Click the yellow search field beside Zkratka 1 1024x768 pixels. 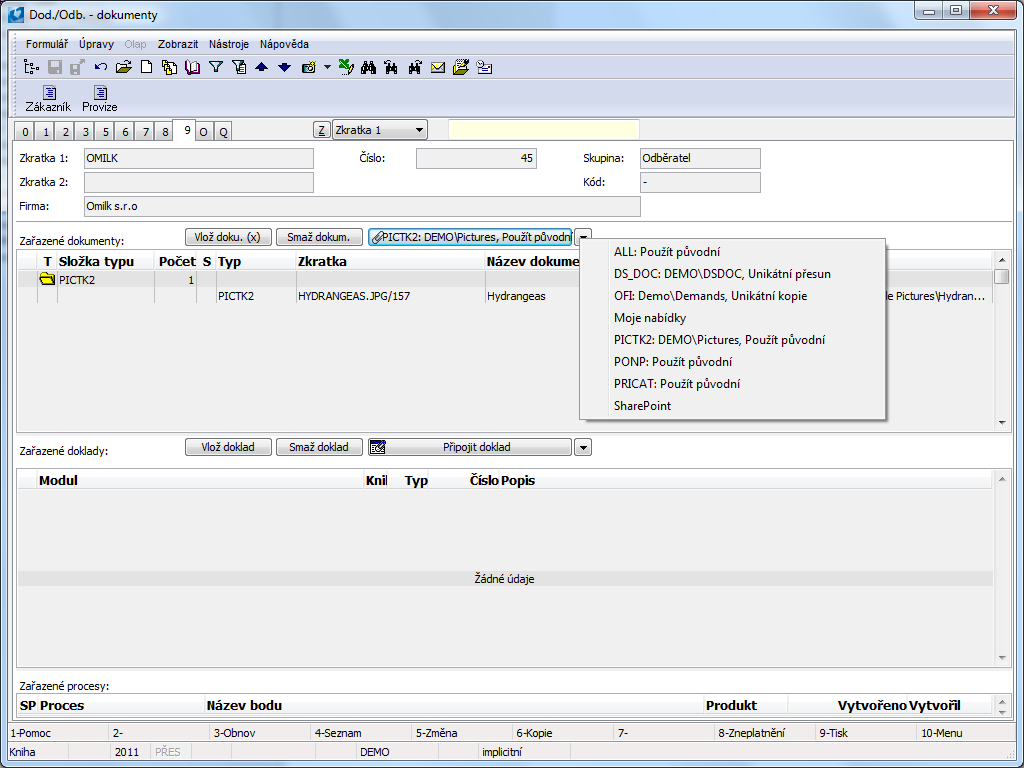(543, 130)
